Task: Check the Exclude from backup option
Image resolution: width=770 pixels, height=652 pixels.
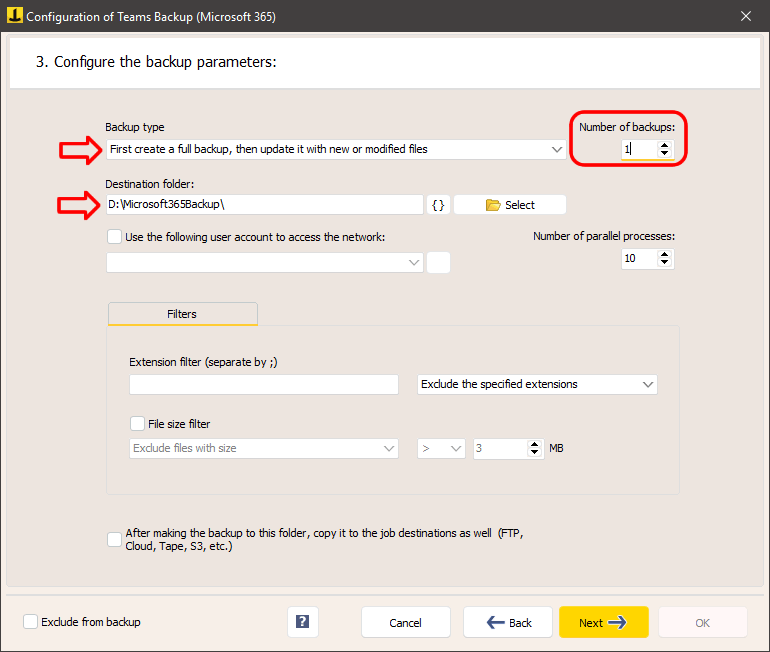Action: coord(30,622)
